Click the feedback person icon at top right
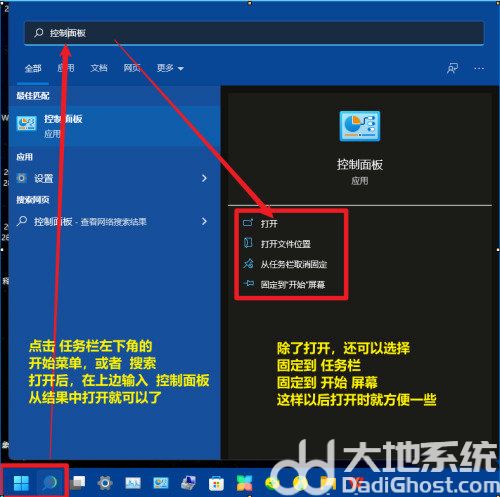The height and width of the screenshot is (497, 500). [x=452, y=68]
